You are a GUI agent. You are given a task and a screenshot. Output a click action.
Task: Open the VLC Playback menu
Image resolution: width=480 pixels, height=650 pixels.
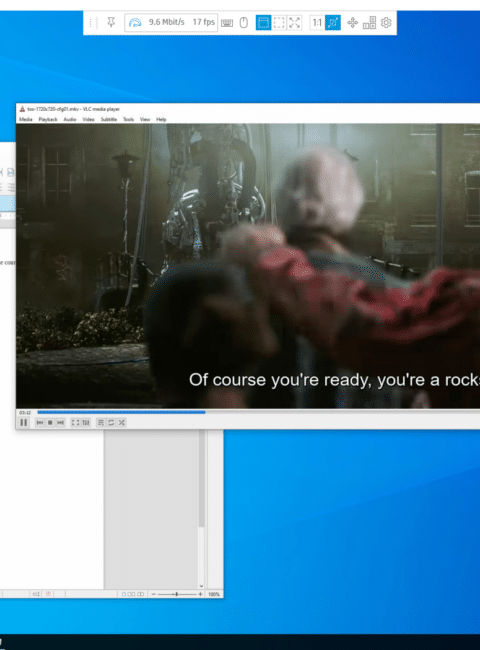pos(48,119)
